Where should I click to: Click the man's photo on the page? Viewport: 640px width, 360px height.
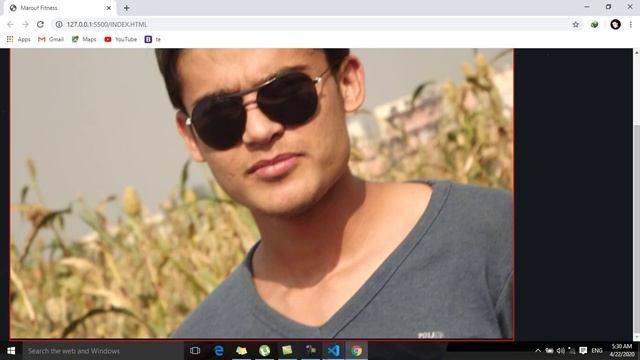pyautogui.click(x=262, y=193)
